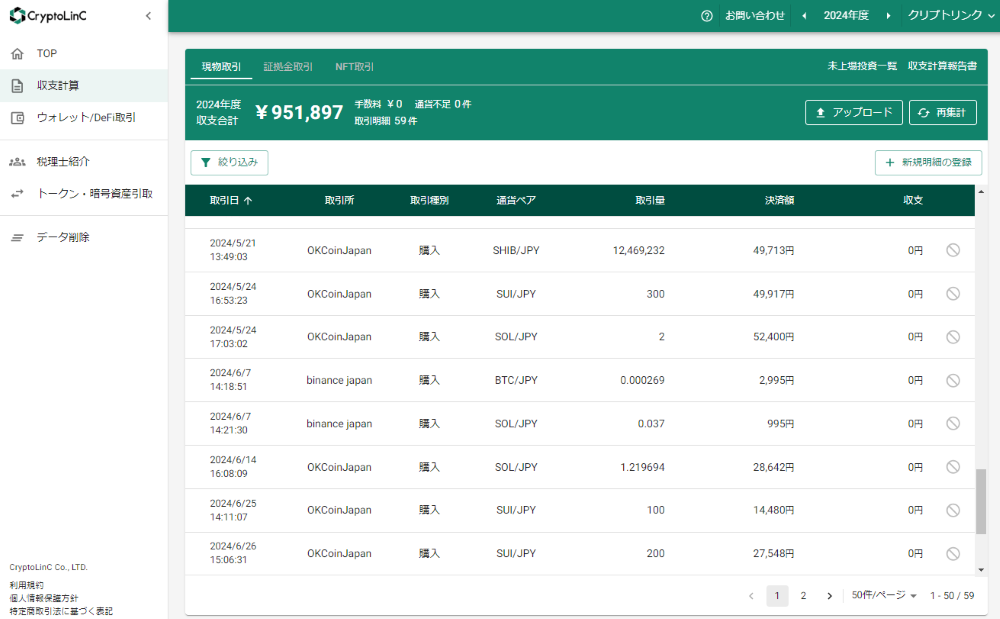Click the 再集計 recalculate button
1000x619 pixels.
[943, 112]
